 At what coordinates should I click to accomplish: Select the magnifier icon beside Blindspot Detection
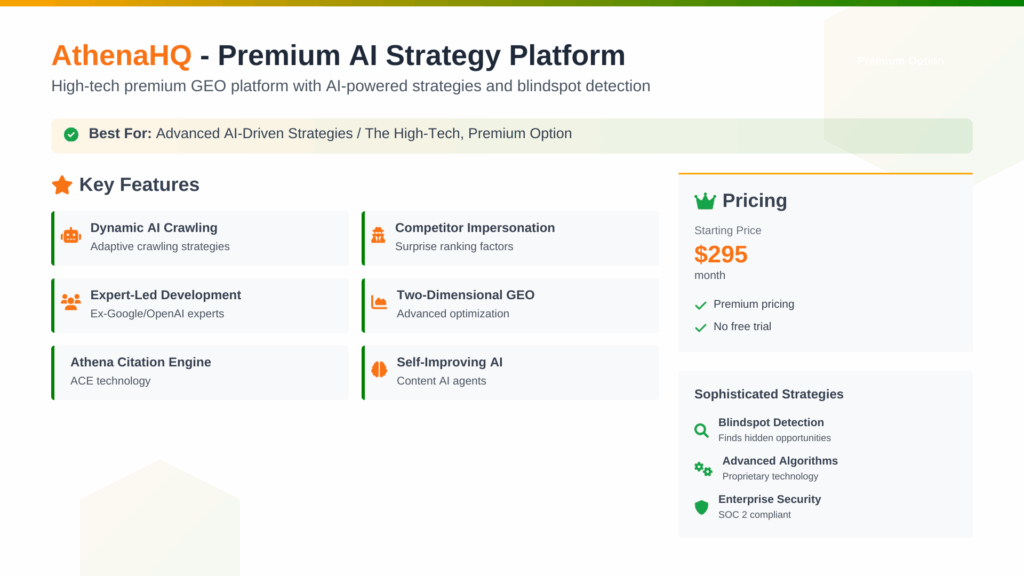pyautogui.click(x=701, y=430)
